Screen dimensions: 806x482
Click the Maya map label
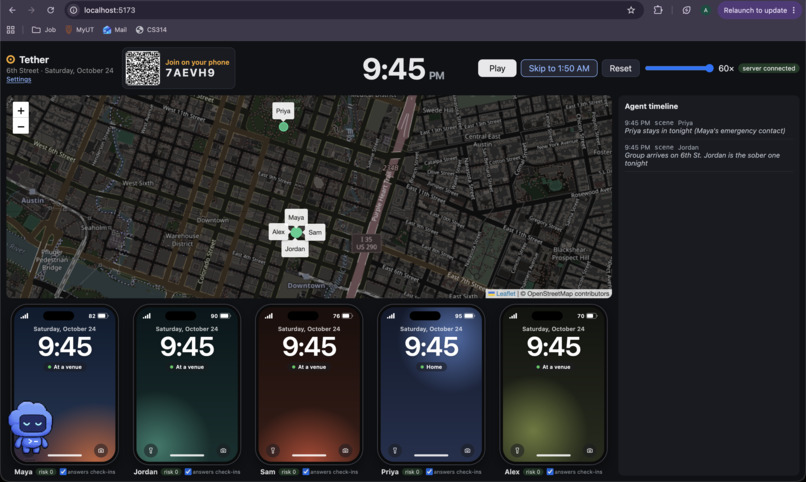[x=296, y=217]
